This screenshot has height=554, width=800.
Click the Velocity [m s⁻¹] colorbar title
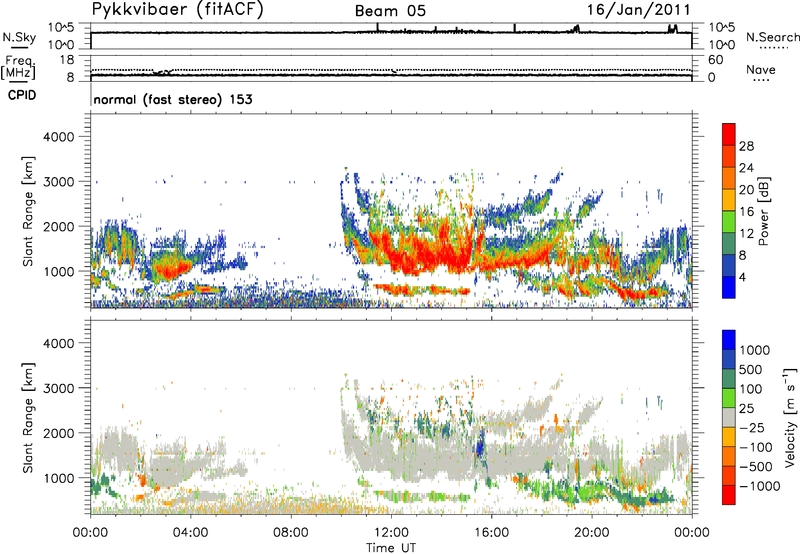tap(790, 417)
